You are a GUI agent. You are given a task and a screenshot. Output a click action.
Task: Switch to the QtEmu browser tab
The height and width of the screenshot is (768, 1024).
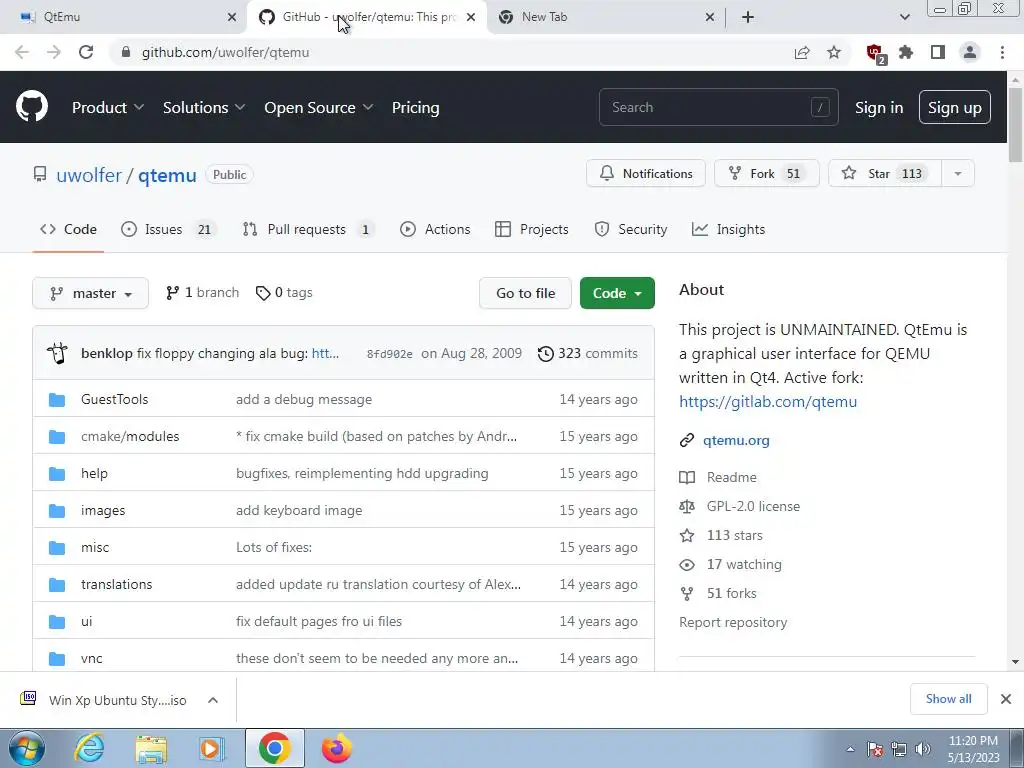click(x=124, y=17)
